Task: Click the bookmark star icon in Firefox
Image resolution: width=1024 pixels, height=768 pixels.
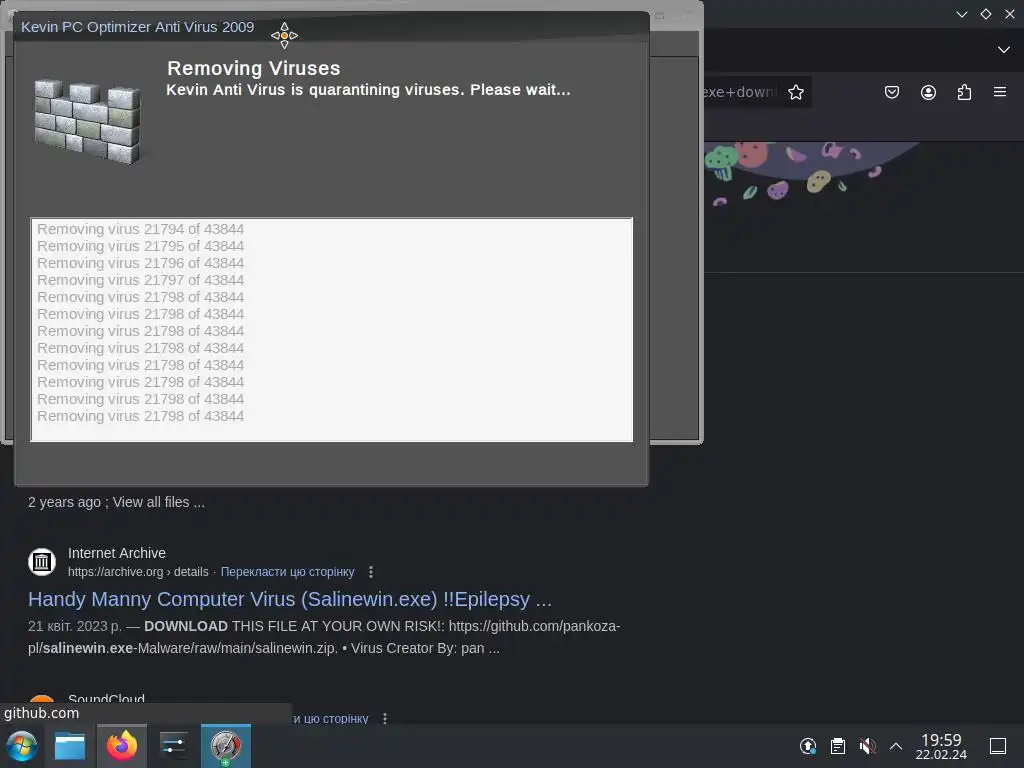Action: (x=795, y=92)
